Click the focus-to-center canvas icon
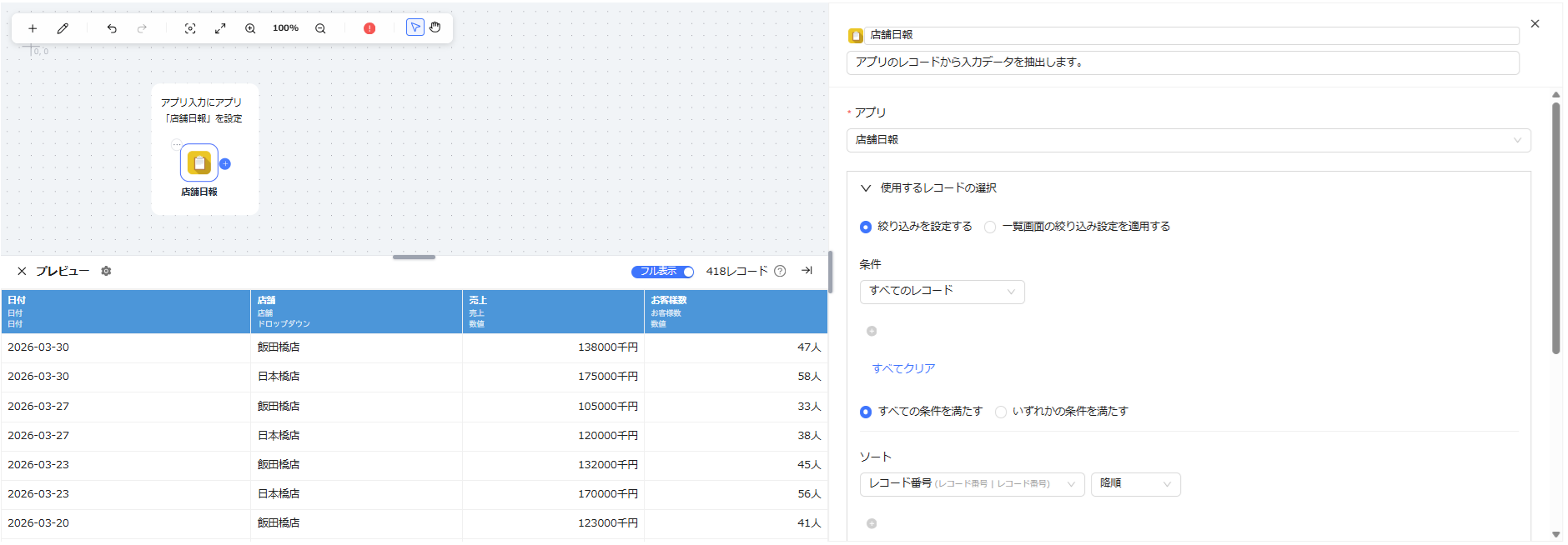Image resolution: width=1568 pixels, height=545 pixels. pyautogui.click(x=190, y=28)
